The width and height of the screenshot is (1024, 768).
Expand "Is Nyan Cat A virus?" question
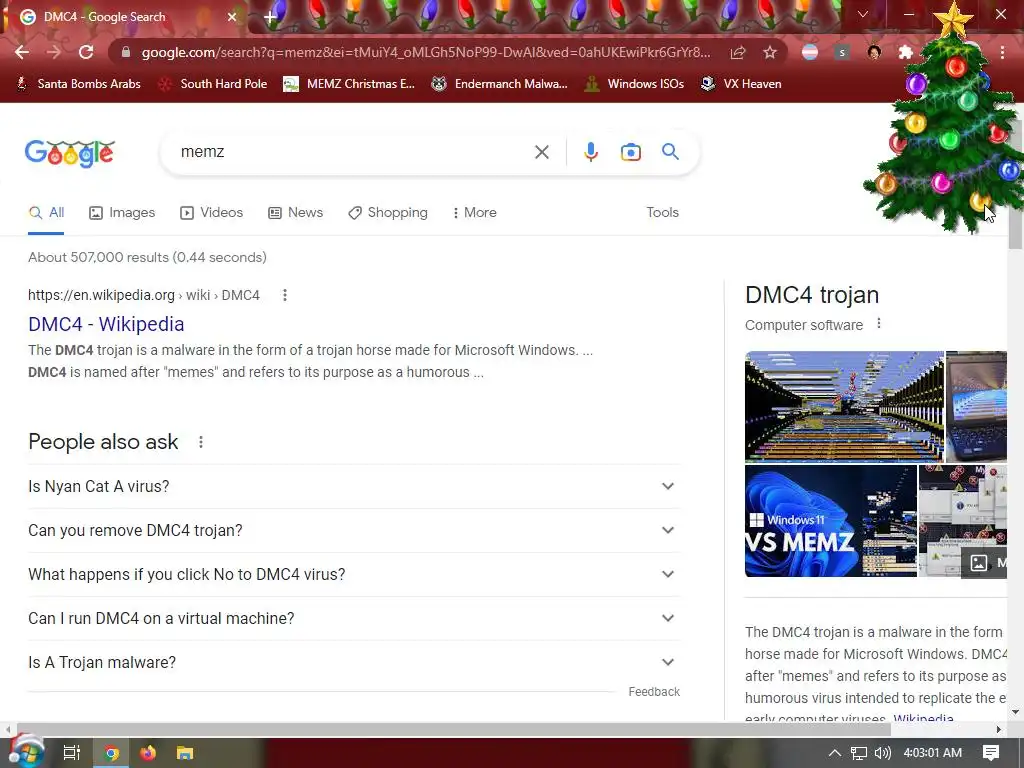pyautogui.click(x=354, y=487)
